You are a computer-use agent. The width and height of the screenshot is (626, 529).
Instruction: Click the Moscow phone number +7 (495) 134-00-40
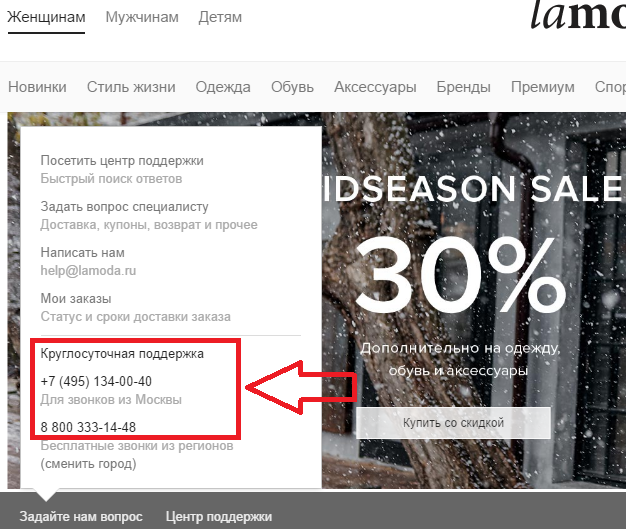click(x=96, y=381)
